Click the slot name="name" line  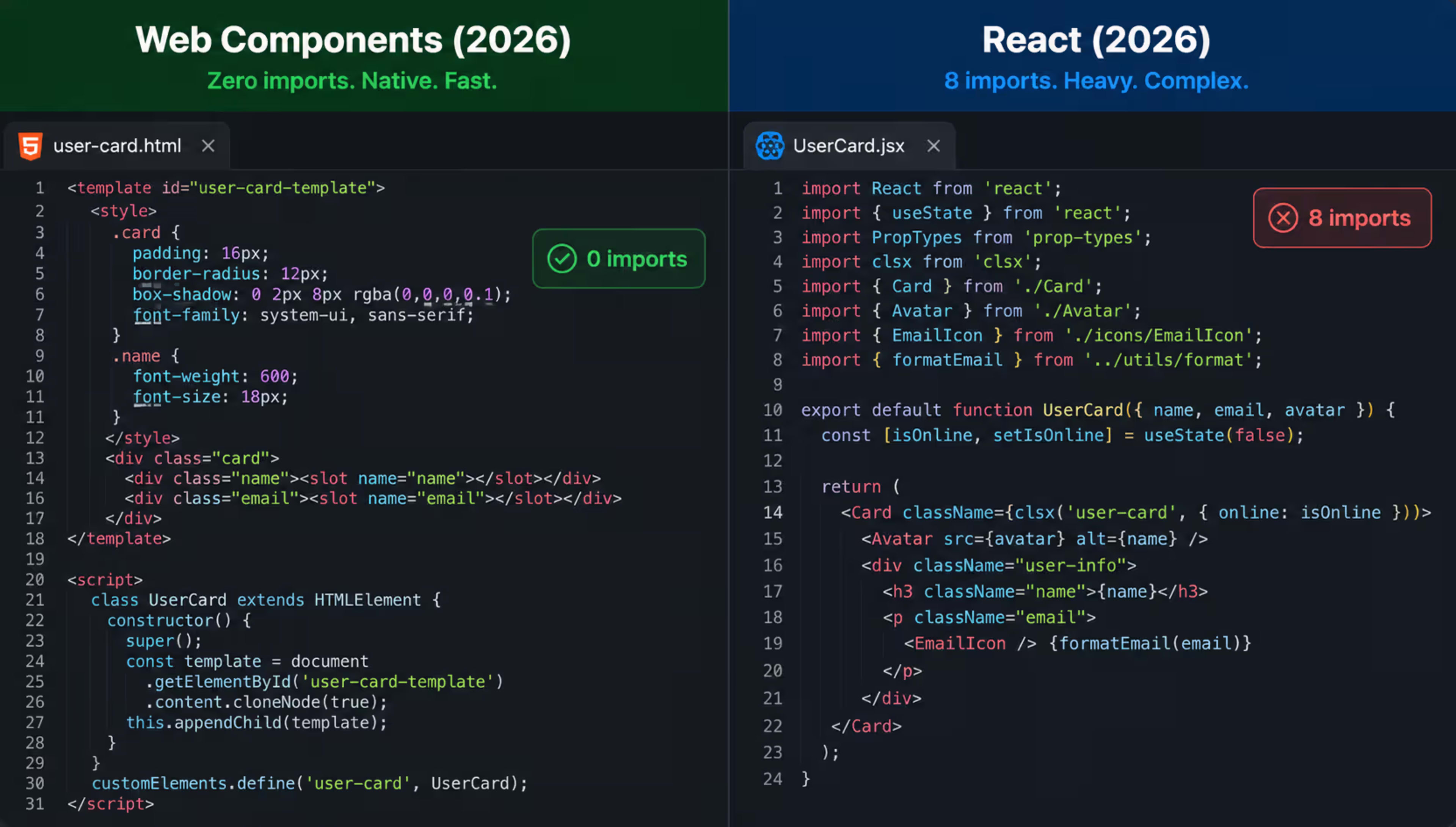363,478
